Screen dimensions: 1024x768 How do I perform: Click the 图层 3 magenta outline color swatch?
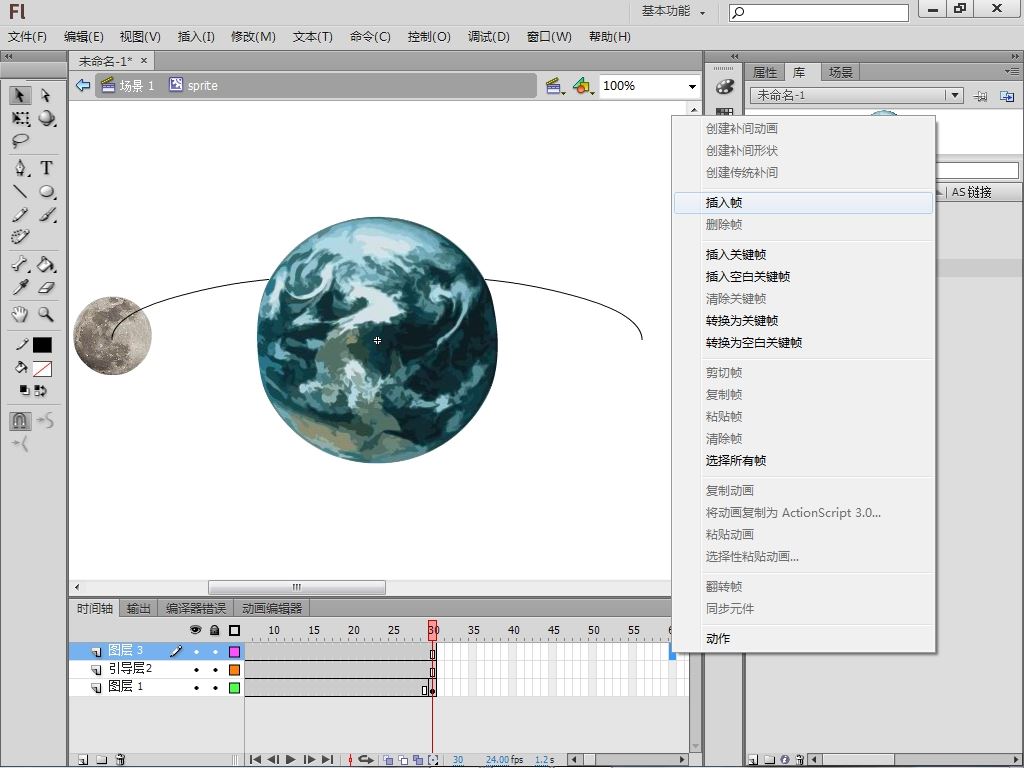[x=234, y=652]
